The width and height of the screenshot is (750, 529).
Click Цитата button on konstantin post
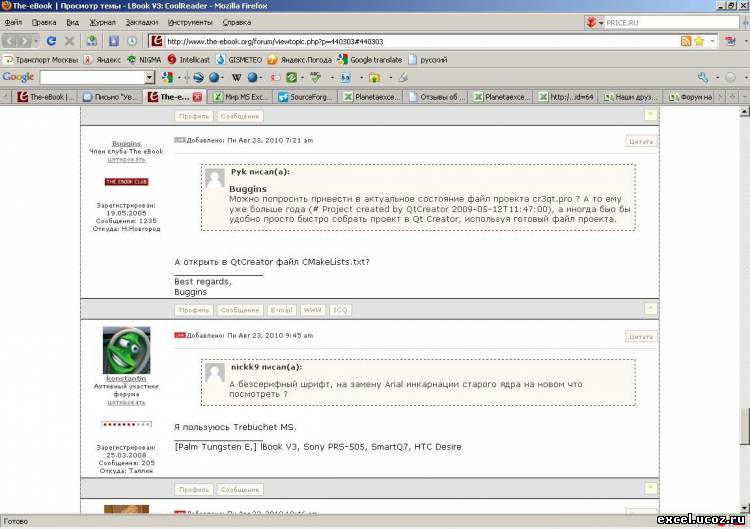tap(641, 337)
